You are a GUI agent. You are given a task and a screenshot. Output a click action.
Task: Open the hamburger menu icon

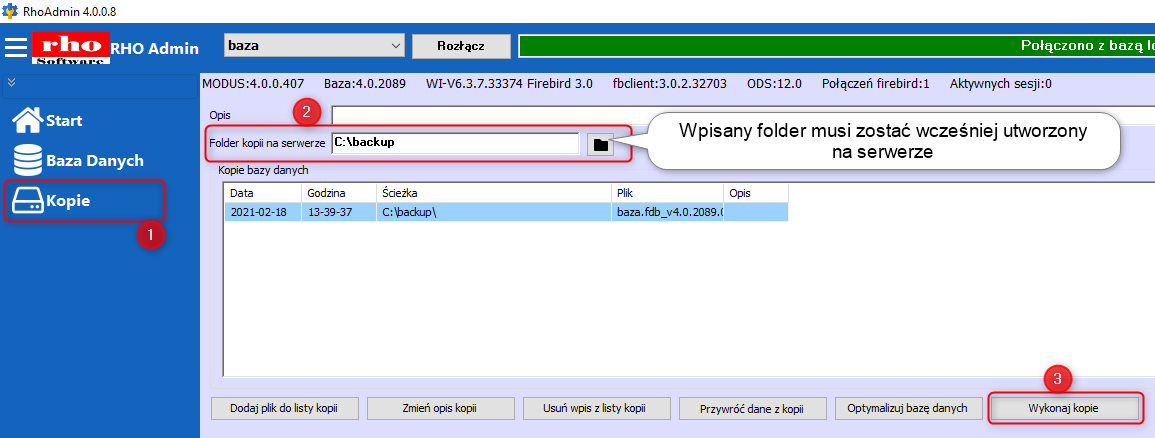pos(16,48)
